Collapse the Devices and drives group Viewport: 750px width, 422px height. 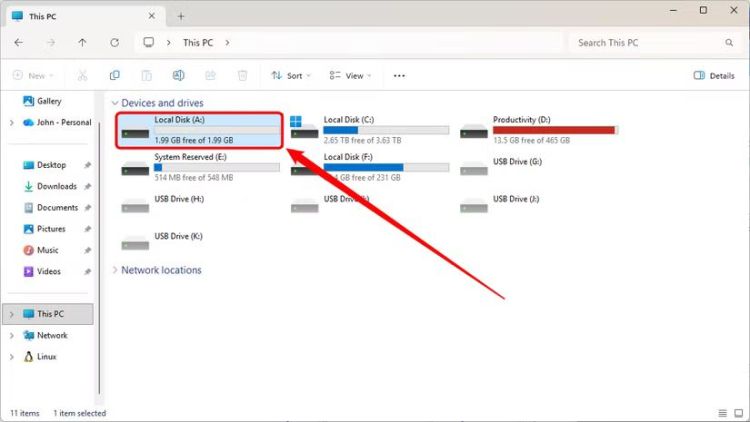[116, 103]
